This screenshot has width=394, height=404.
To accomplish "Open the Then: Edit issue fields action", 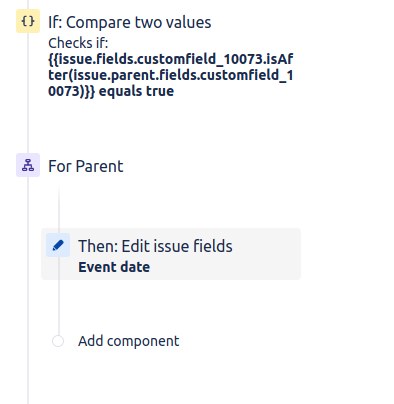I will pyautogui.click(x=155, y=246).
